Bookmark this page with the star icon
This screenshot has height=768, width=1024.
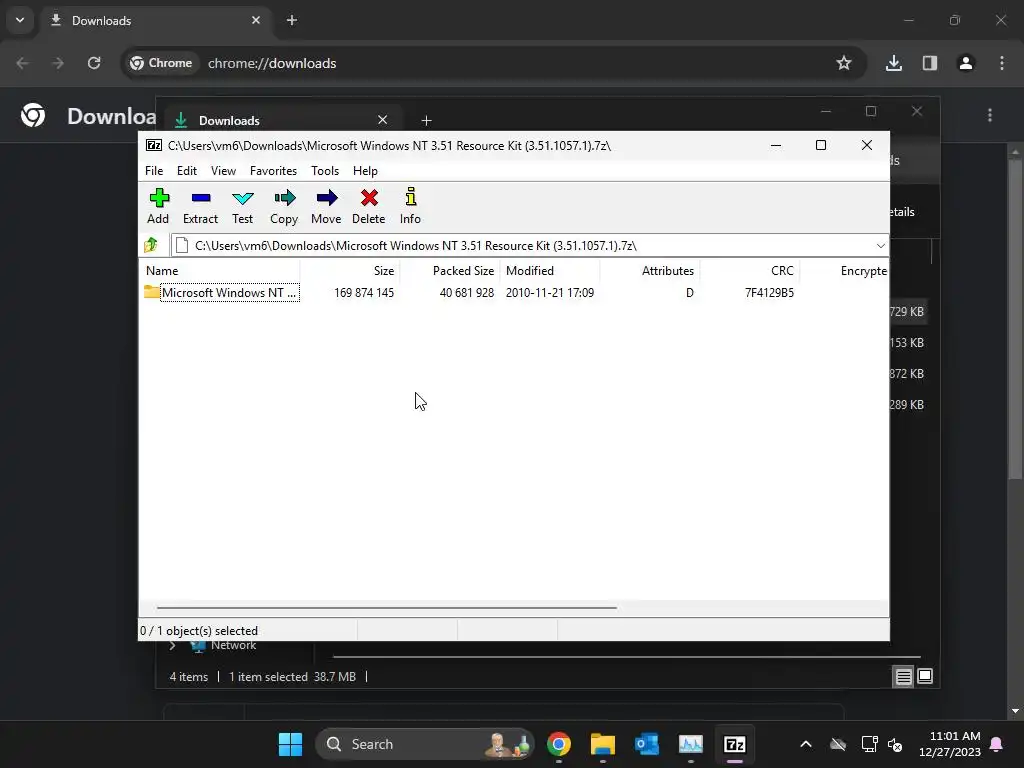[x=844, y=63]
